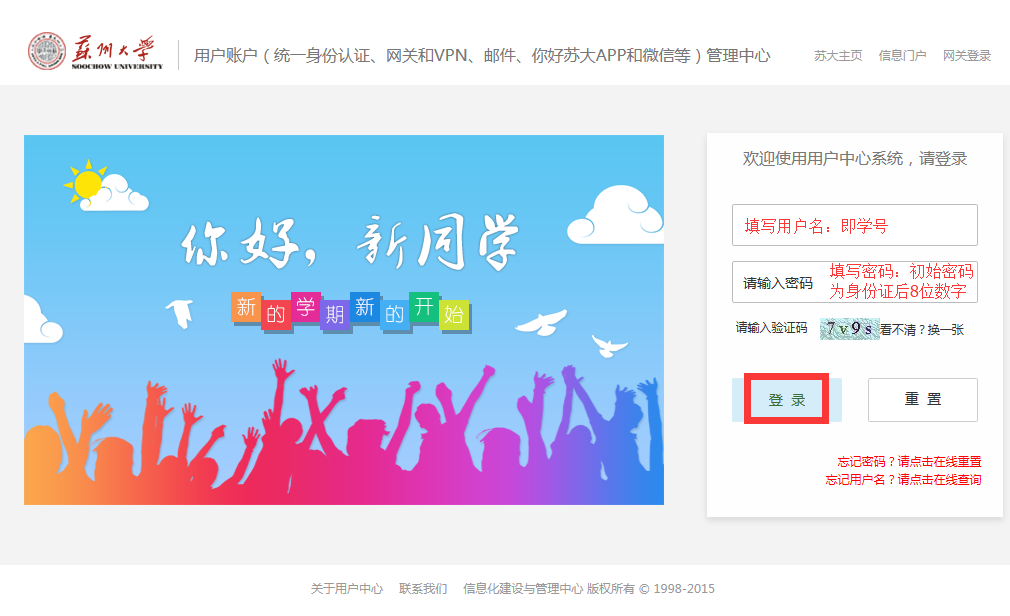Open the 苏大主页 link
This screenshot has height=616, width=1010.
click(x=838, y=56)
